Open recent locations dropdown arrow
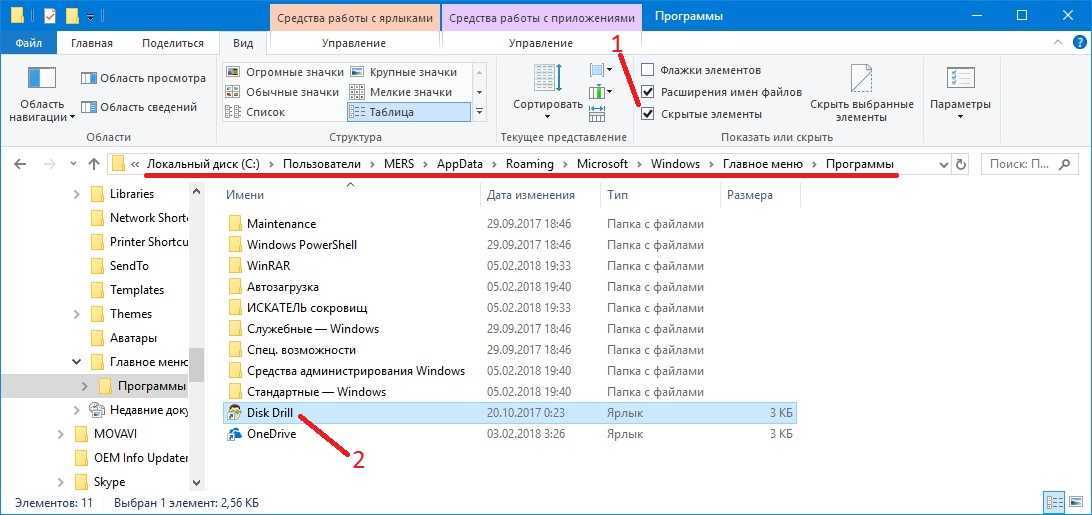 point(74,164)
